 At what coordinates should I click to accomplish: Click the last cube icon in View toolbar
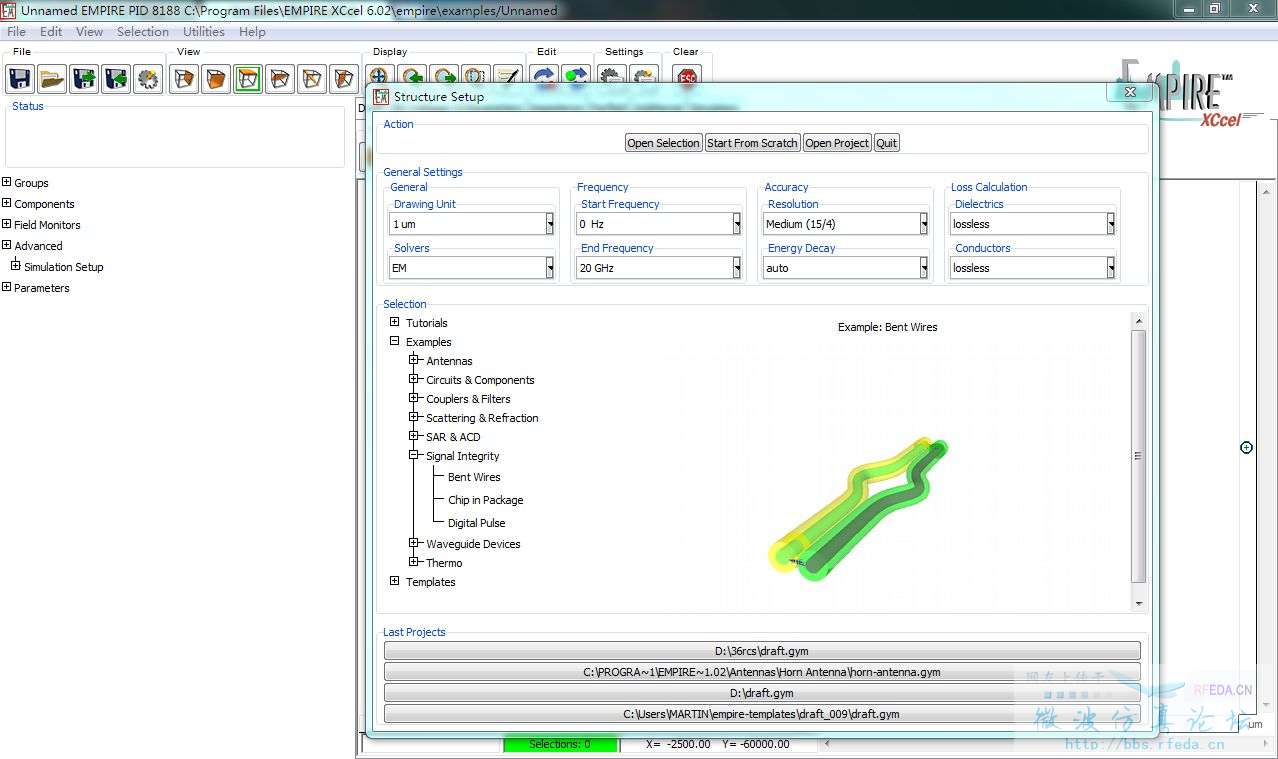[344, 79]
